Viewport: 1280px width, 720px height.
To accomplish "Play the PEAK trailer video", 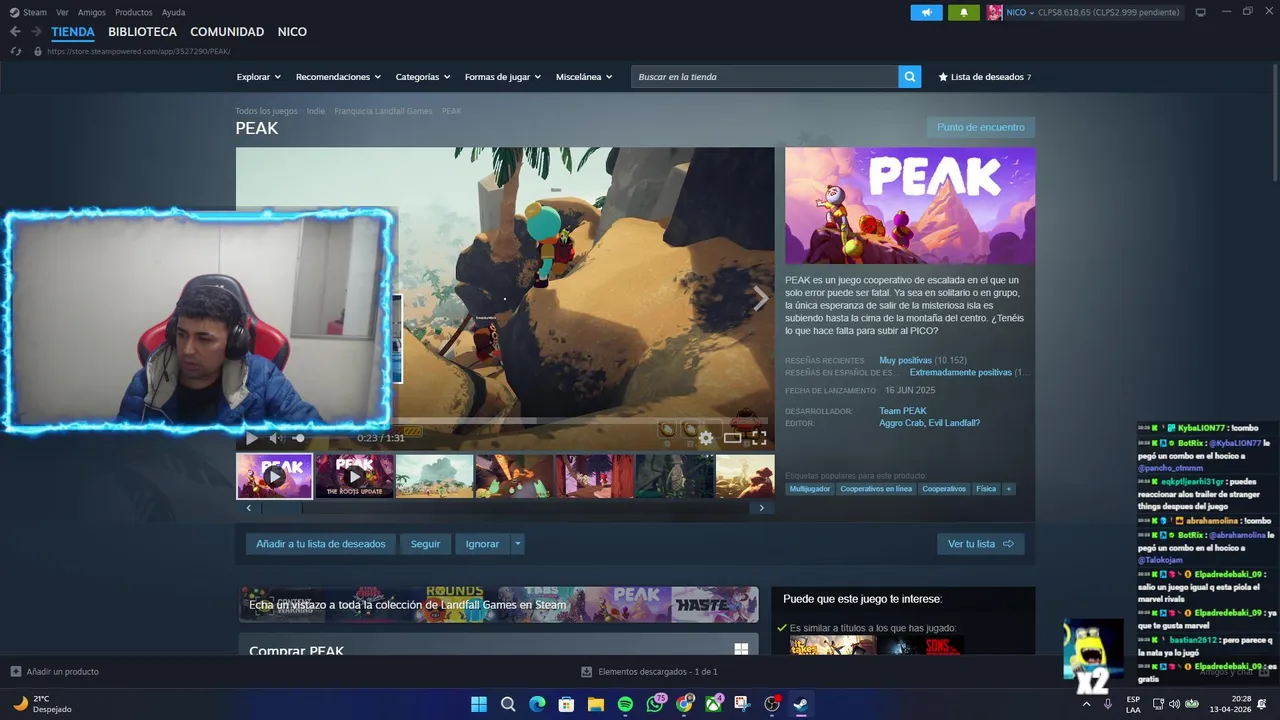I will click(x=251, y=438).
